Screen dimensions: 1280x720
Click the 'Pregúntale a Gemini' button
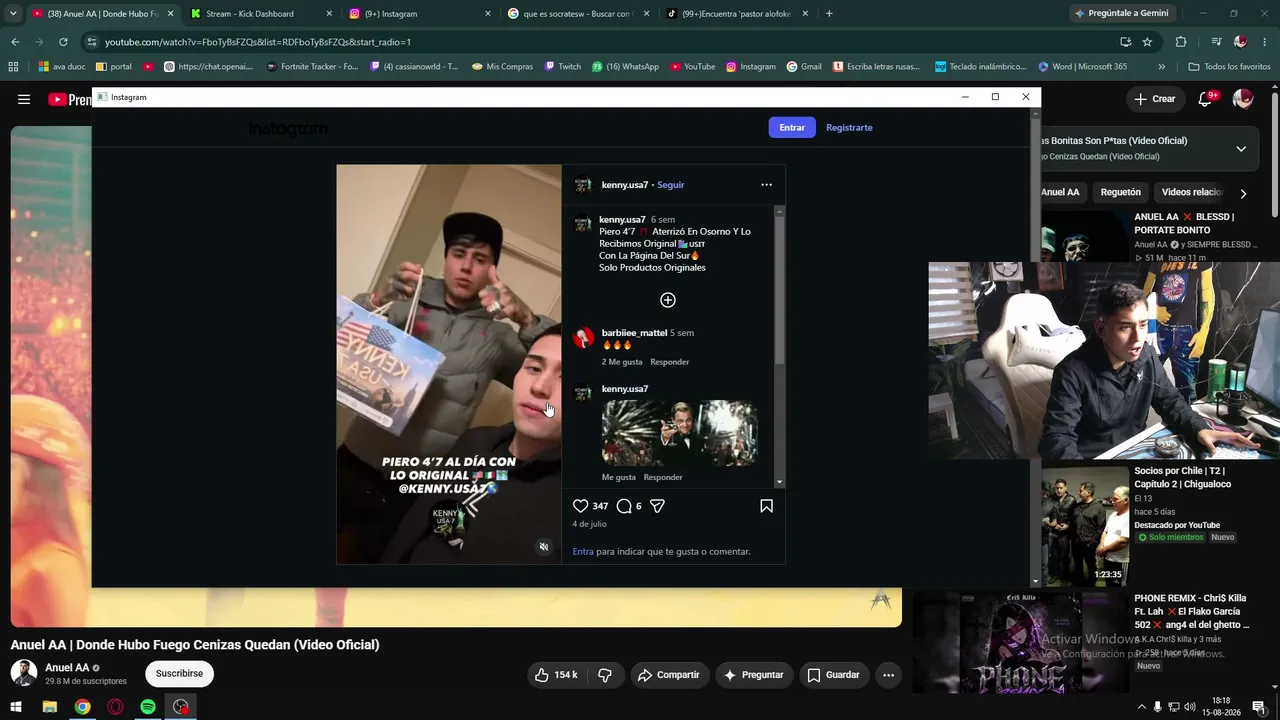click(x=1120, y=14)
